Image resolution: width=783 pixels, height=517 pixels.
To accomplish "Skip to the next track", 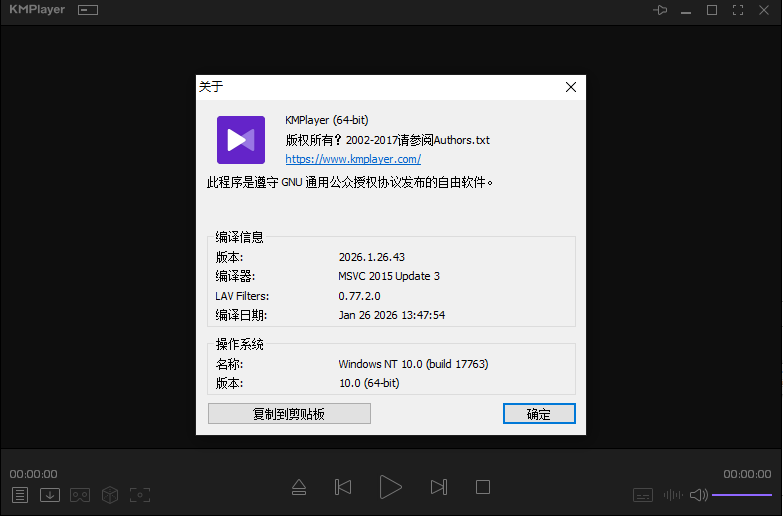I will 439,487.
